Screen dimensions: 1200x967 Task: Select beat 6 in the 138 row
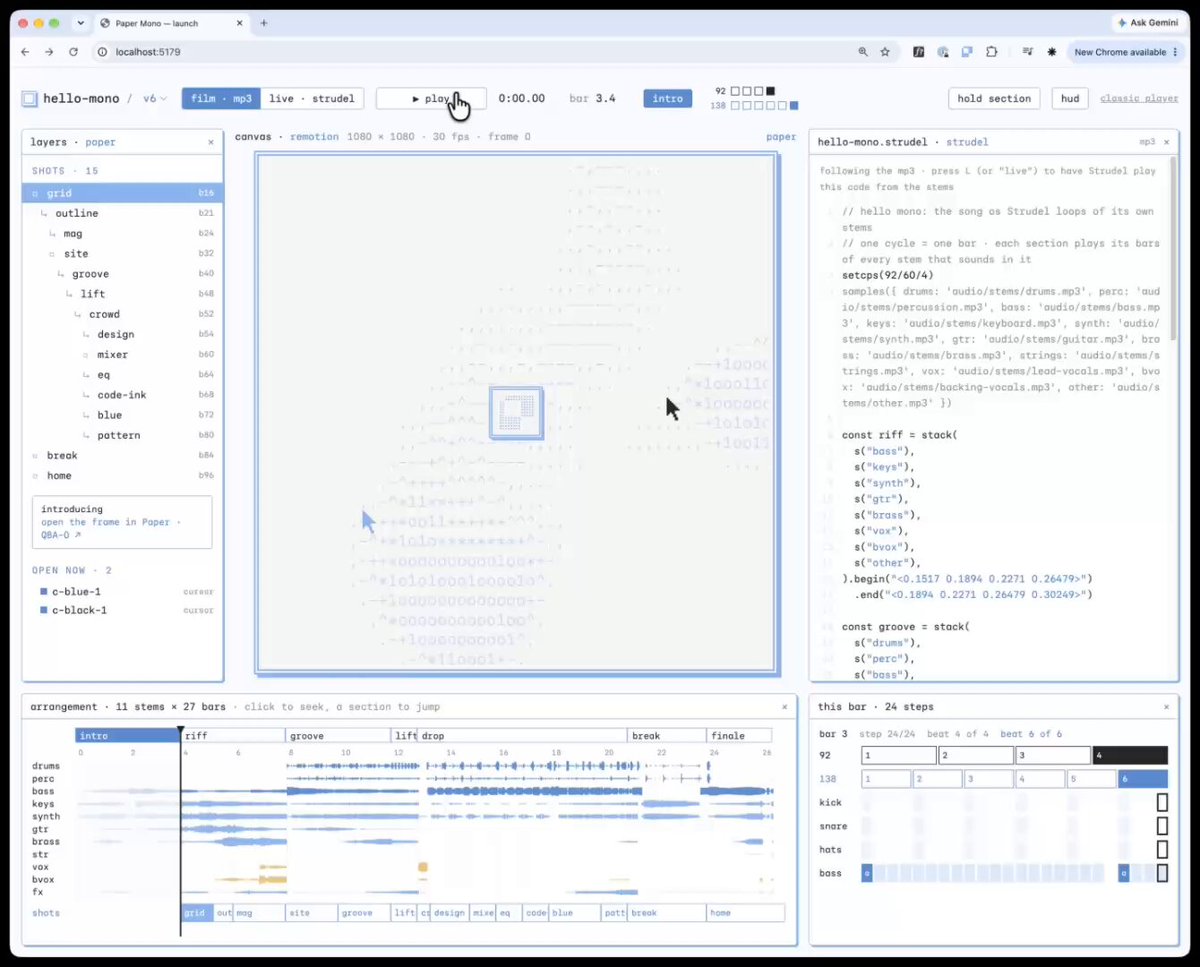[x=1143, y=779]
